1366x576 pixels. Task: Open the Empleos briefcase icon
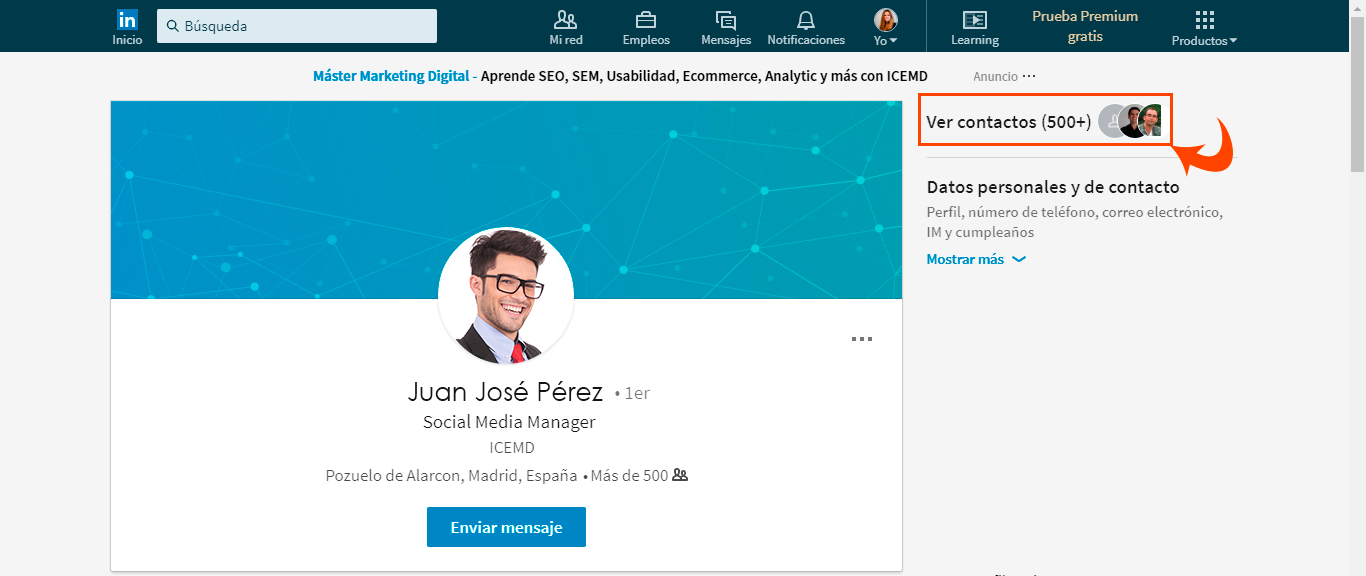coord(646,21)
